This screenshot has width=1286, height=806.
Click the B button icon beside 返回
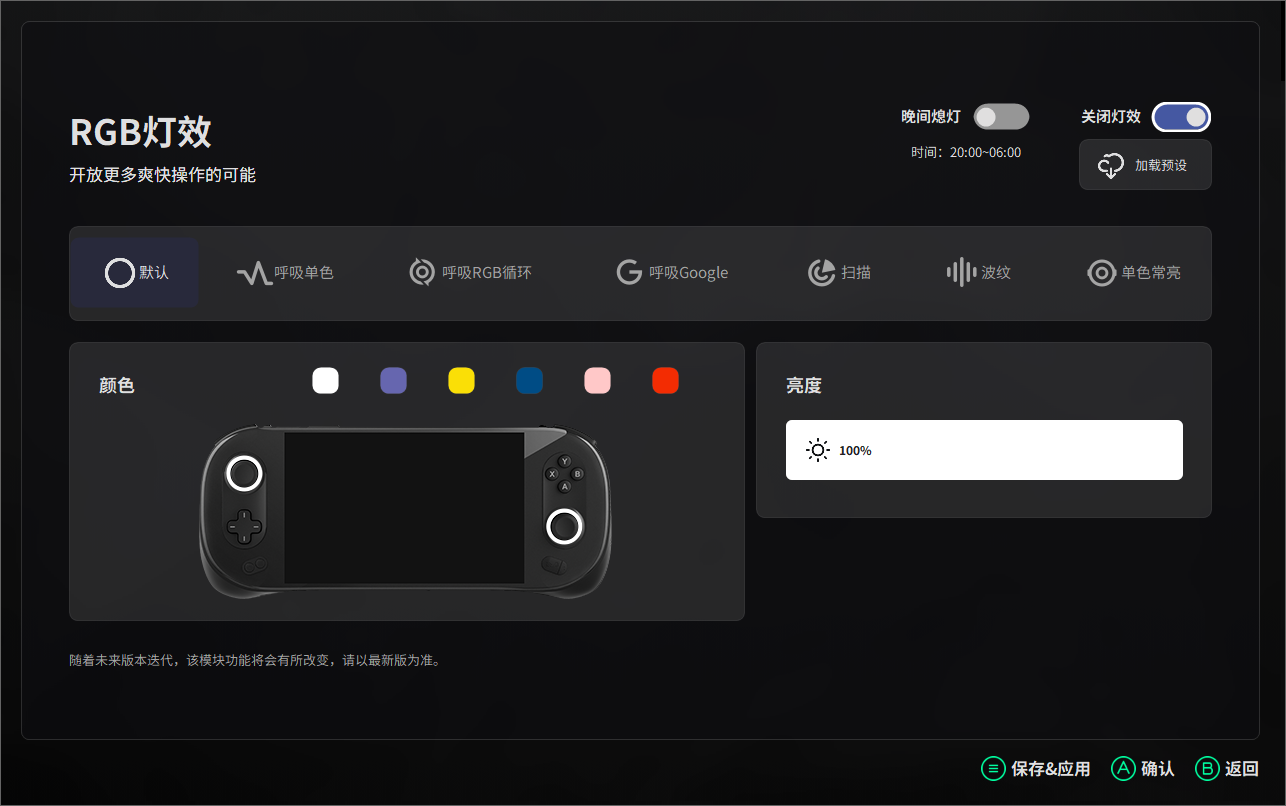1207,769
